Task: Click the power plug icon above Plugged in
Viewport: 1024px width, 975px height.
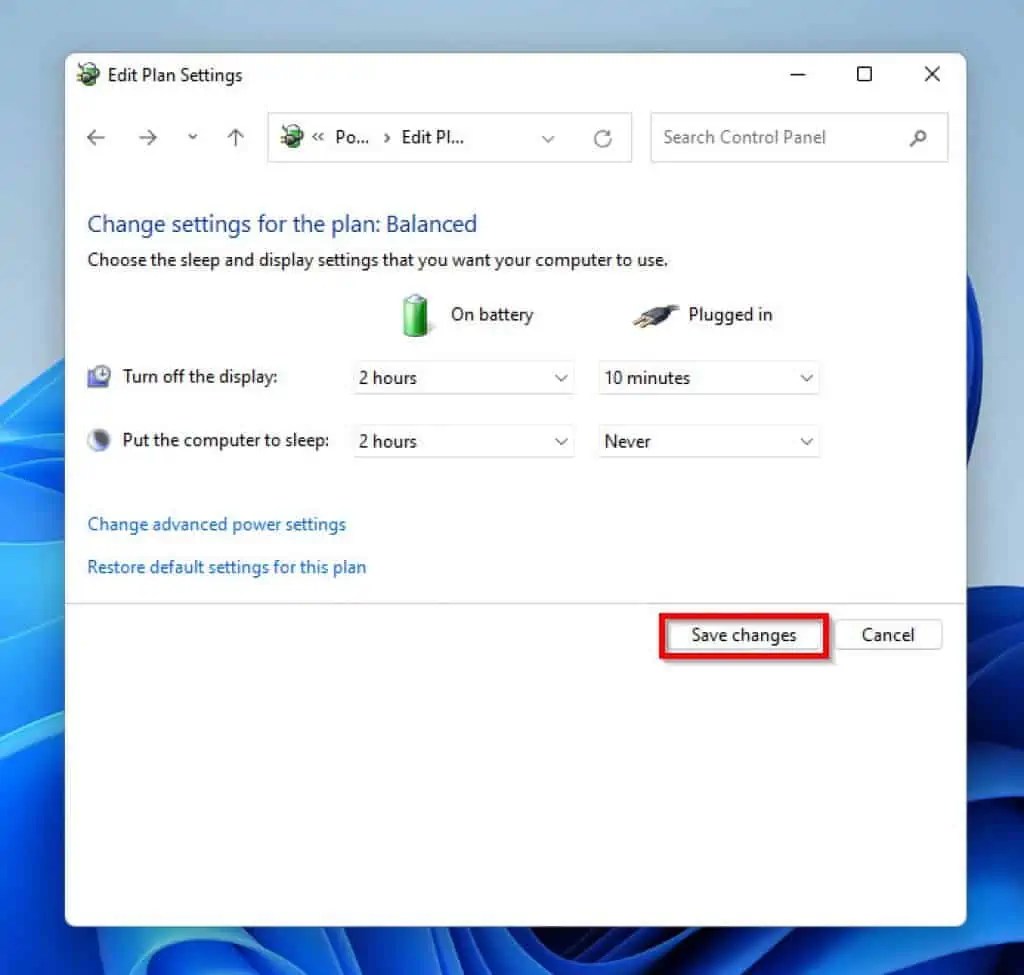Action: pos(654,314)
